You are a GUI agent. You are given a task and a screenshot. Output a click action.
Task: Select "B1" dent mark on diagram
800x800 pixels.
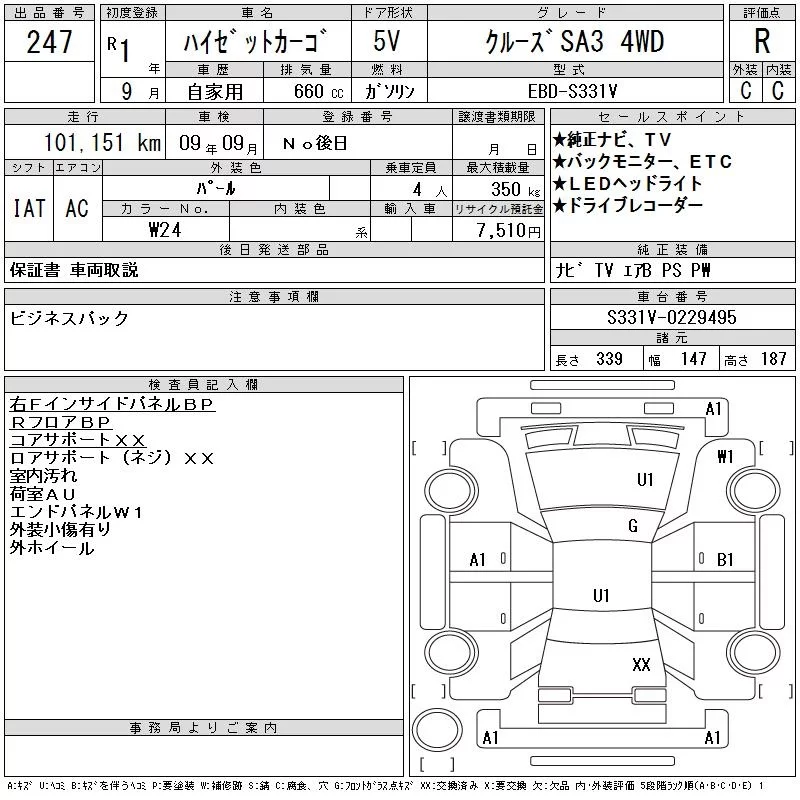pyautogui.click(x=725, y=560)
